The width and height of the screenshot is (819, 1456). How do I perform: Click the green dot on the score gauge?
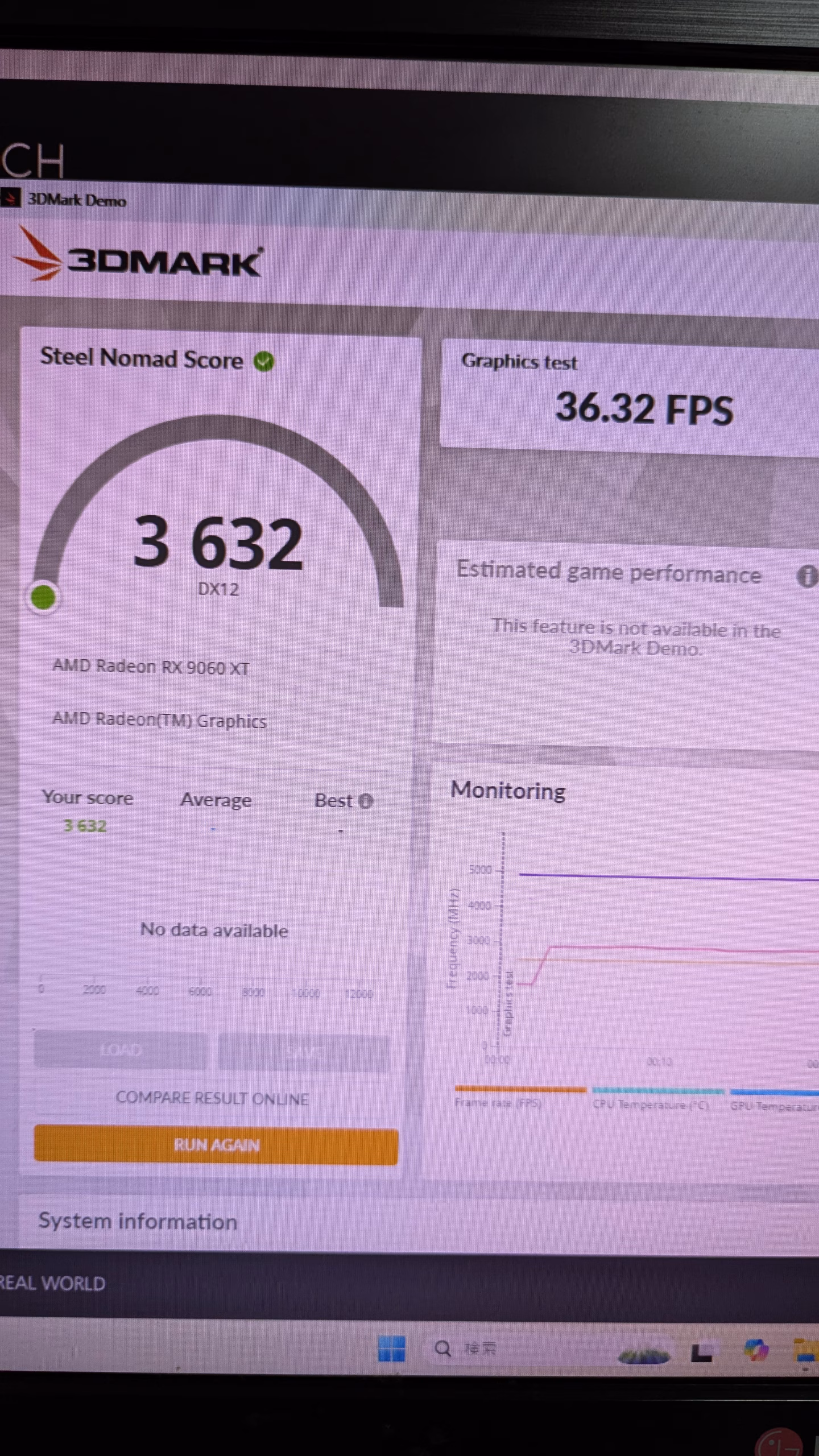point(43,597)
